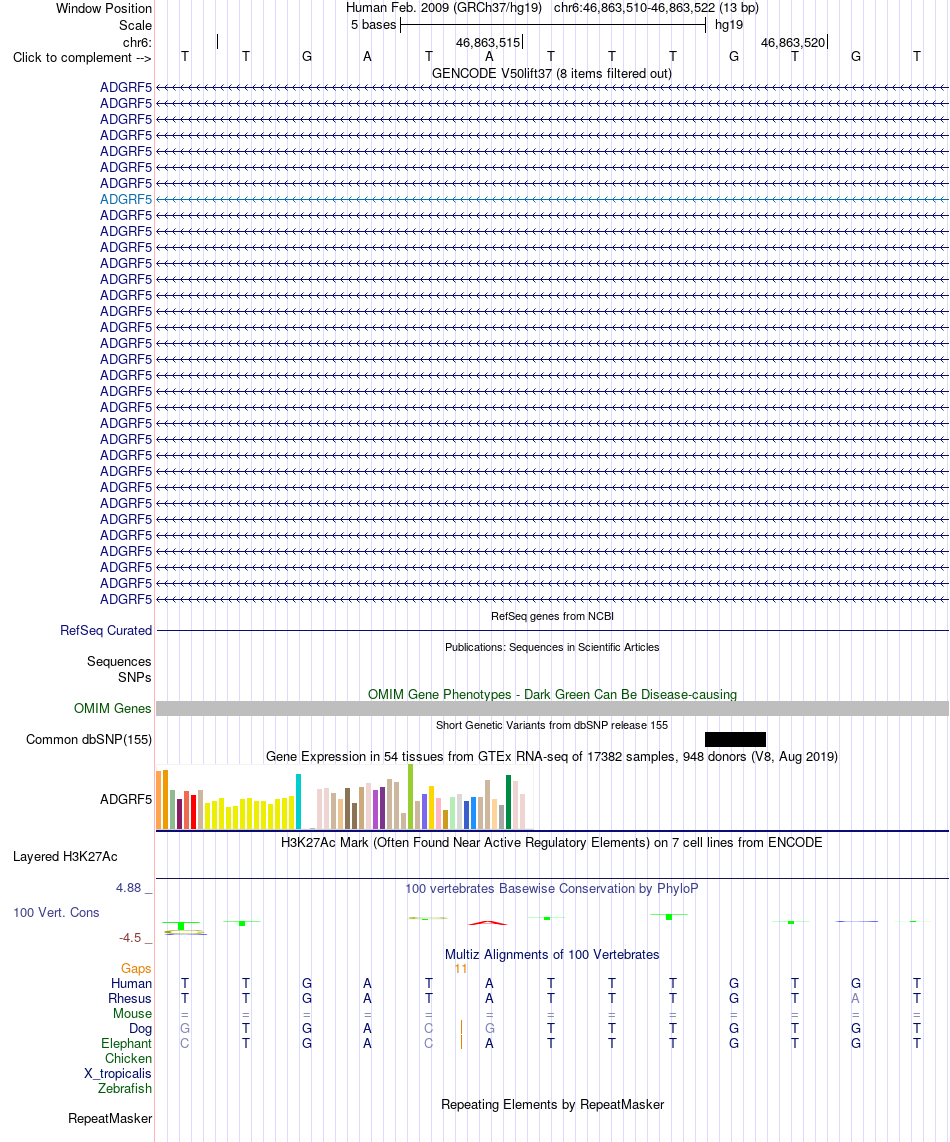The image size is (950, 1142).
Task: Click the 'Dog' alignment row label
Action: (x=141, y=1029)
